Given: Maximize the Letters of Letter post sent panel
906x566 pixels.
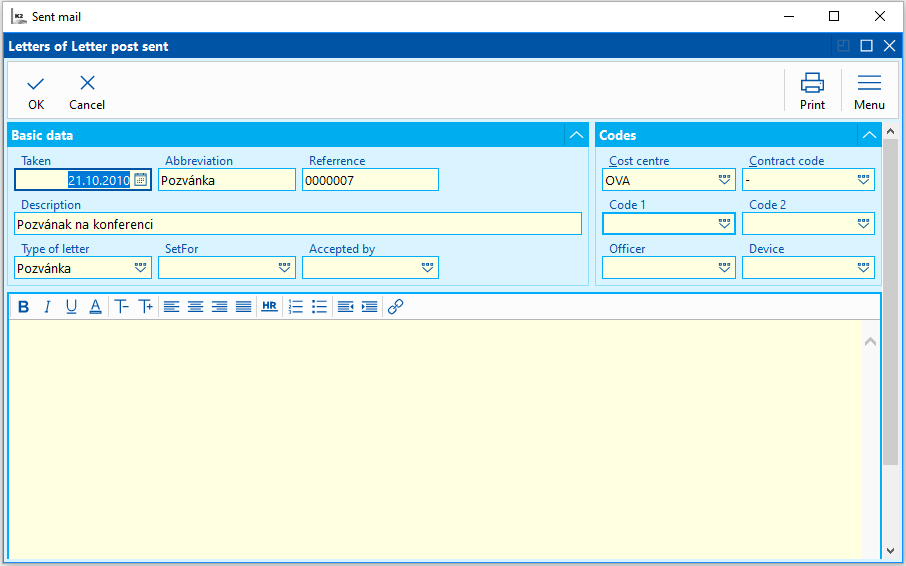Looking at the screenshot, I should 866,46.
